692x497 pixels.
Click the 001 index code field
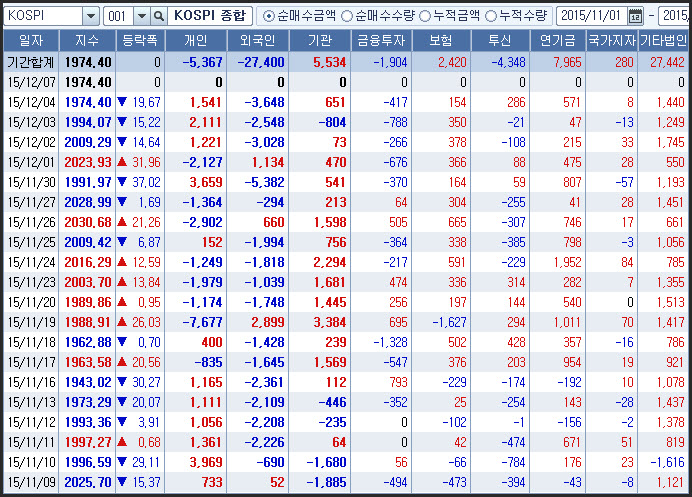click(118, 16)
